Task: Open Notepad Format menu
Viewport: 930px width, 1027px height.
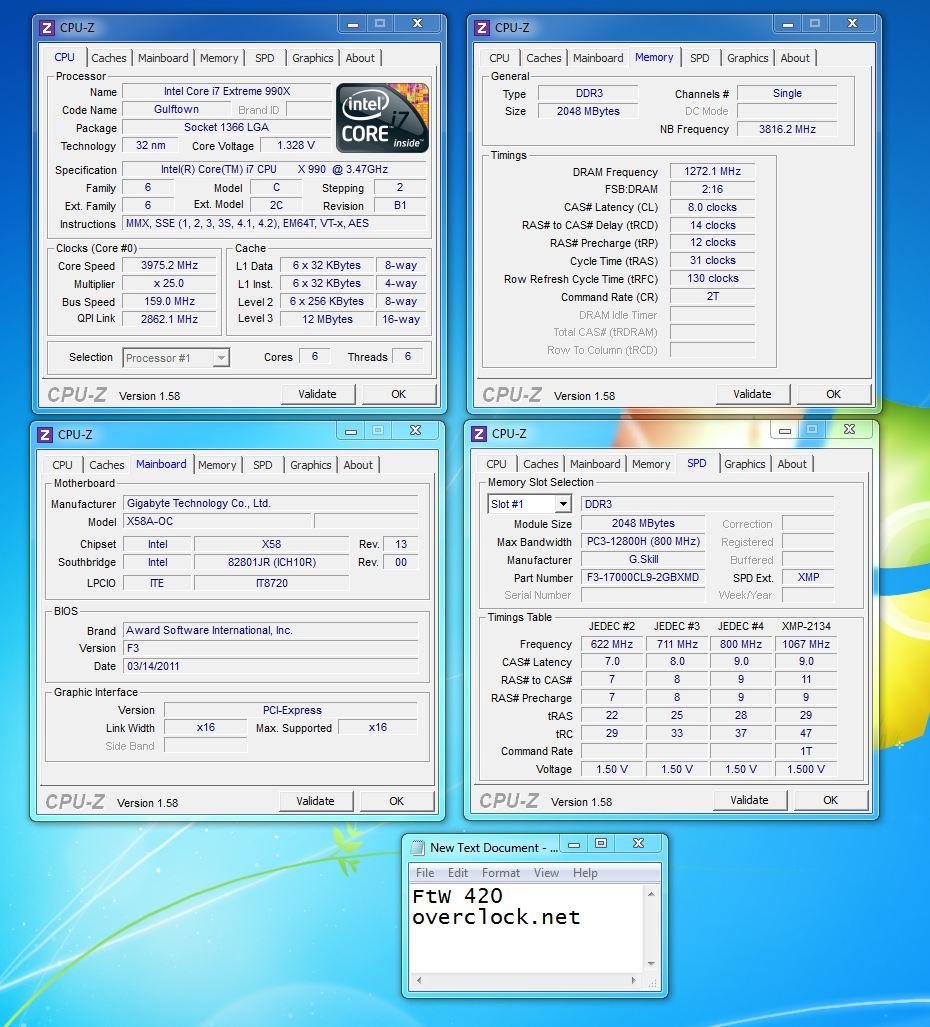Action: [x=501, y=873]
